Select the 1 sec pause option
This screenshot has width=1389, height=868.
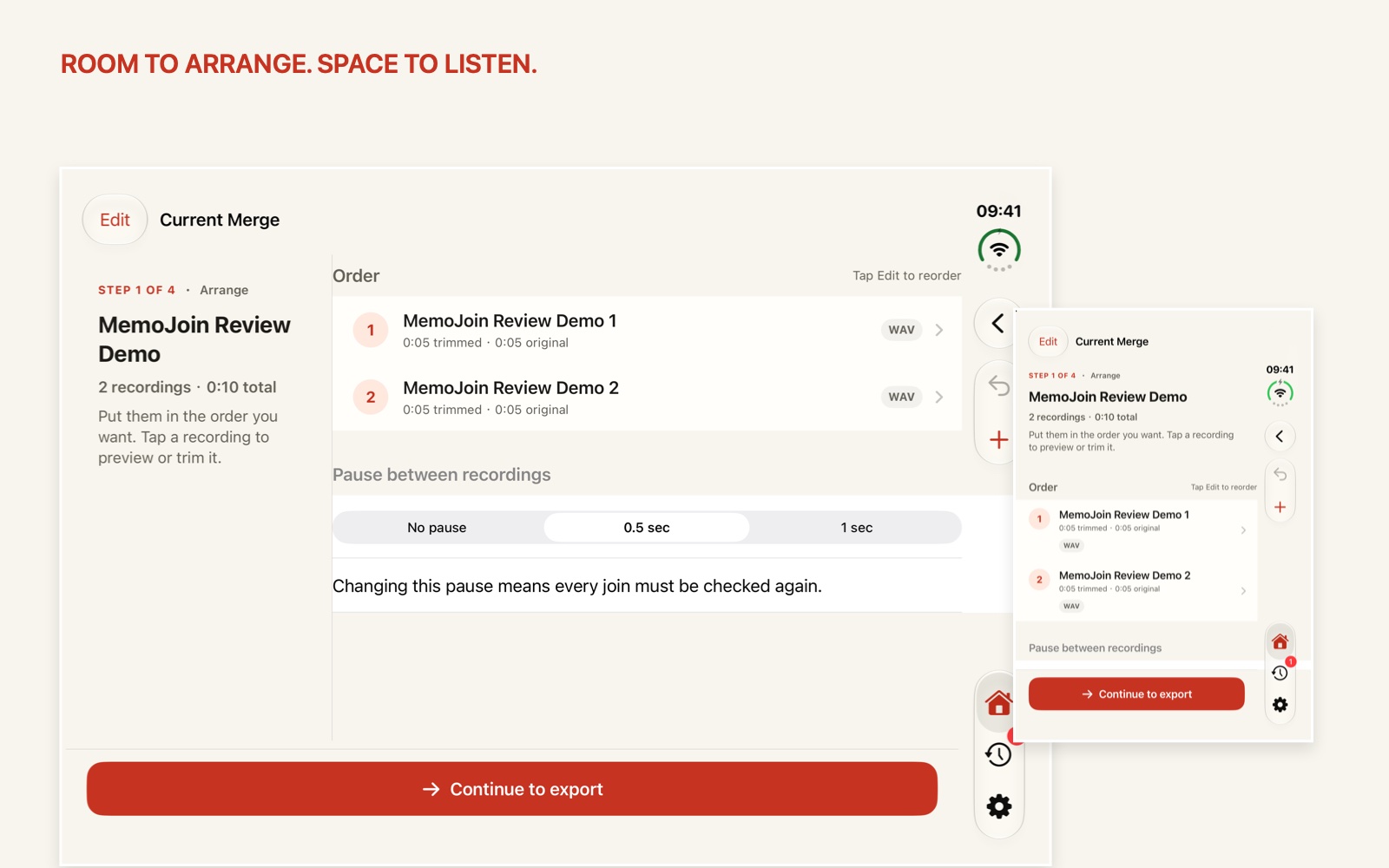tap(856, 528)
